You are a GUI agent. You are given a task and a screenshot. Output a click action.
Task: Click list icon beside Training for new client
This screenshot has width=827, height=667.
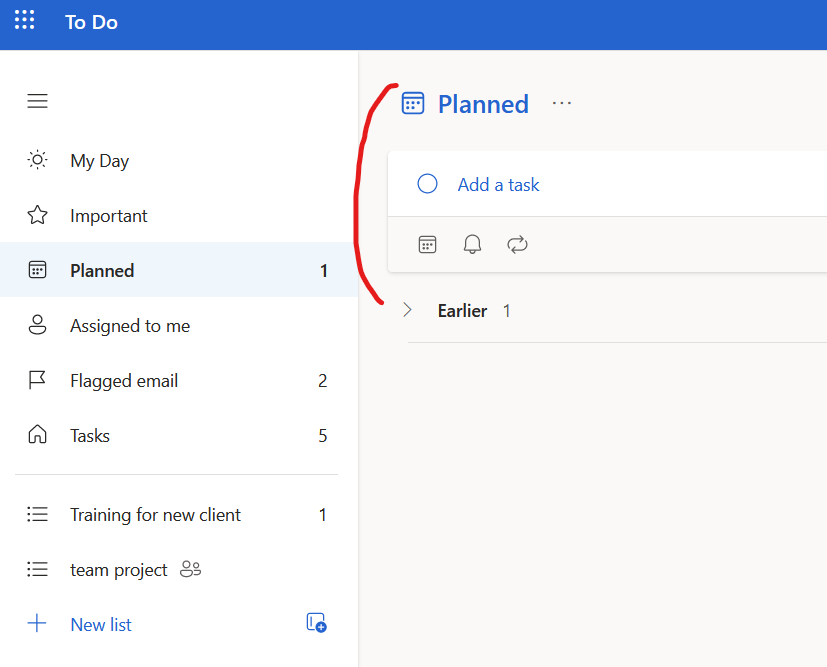click(x=37, y=514)
